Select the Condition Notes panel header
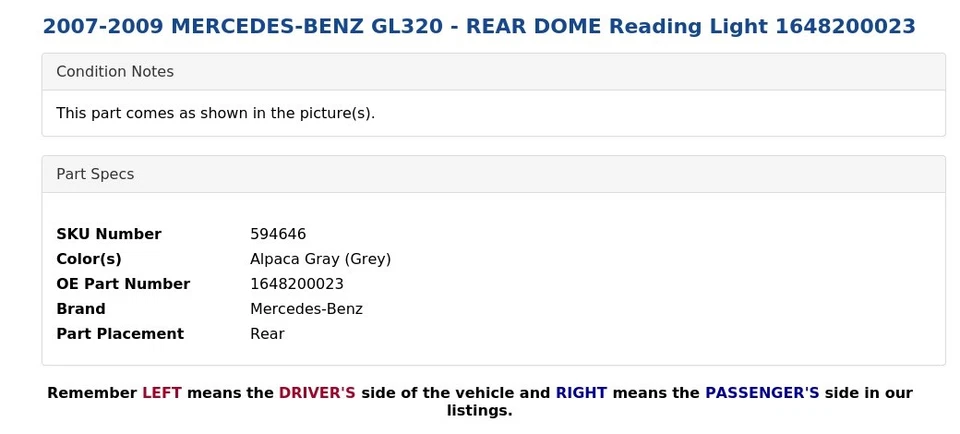 [493, 72]
